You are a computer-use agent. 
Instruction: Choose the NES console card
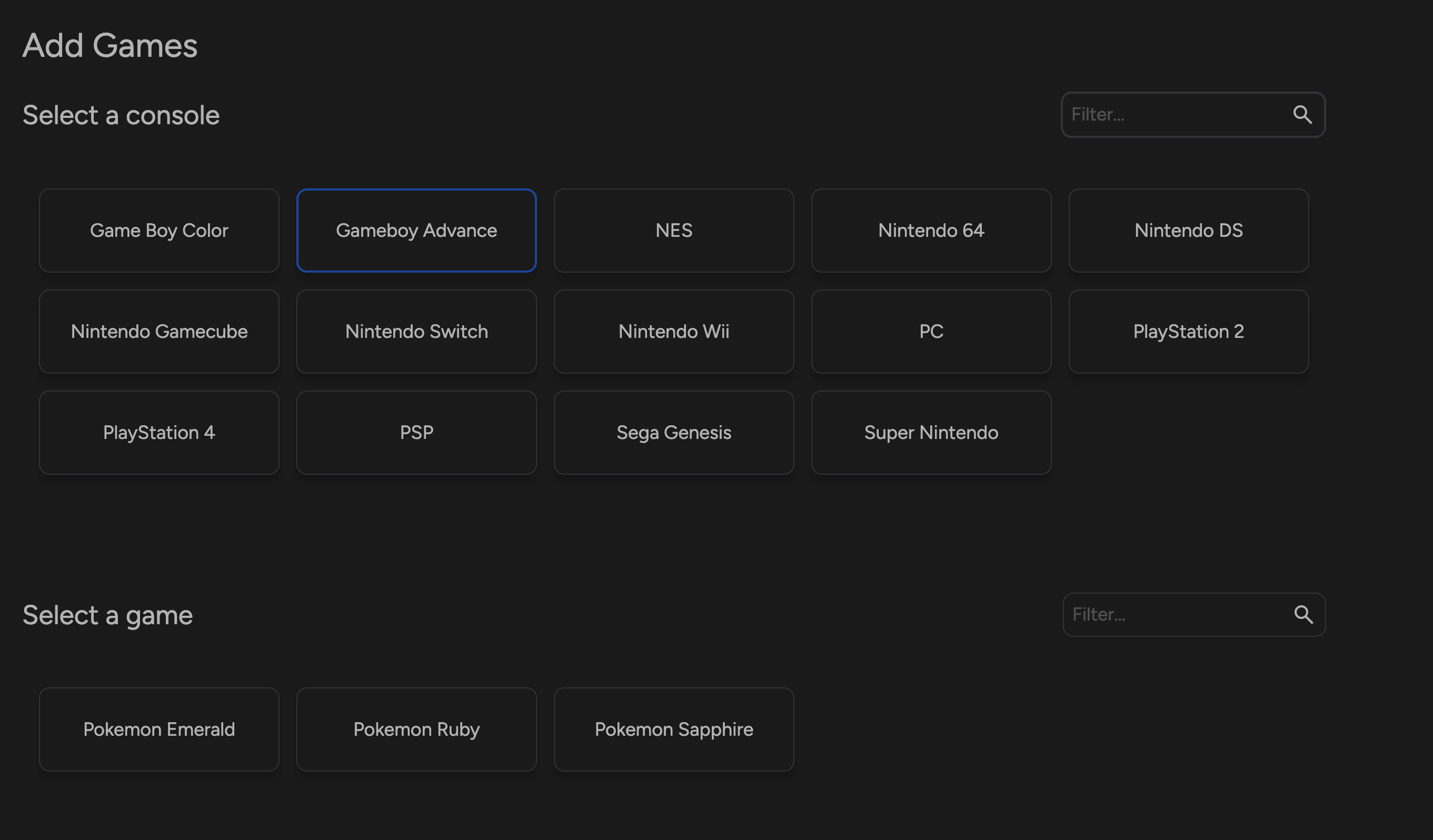(x=674, y=231)
